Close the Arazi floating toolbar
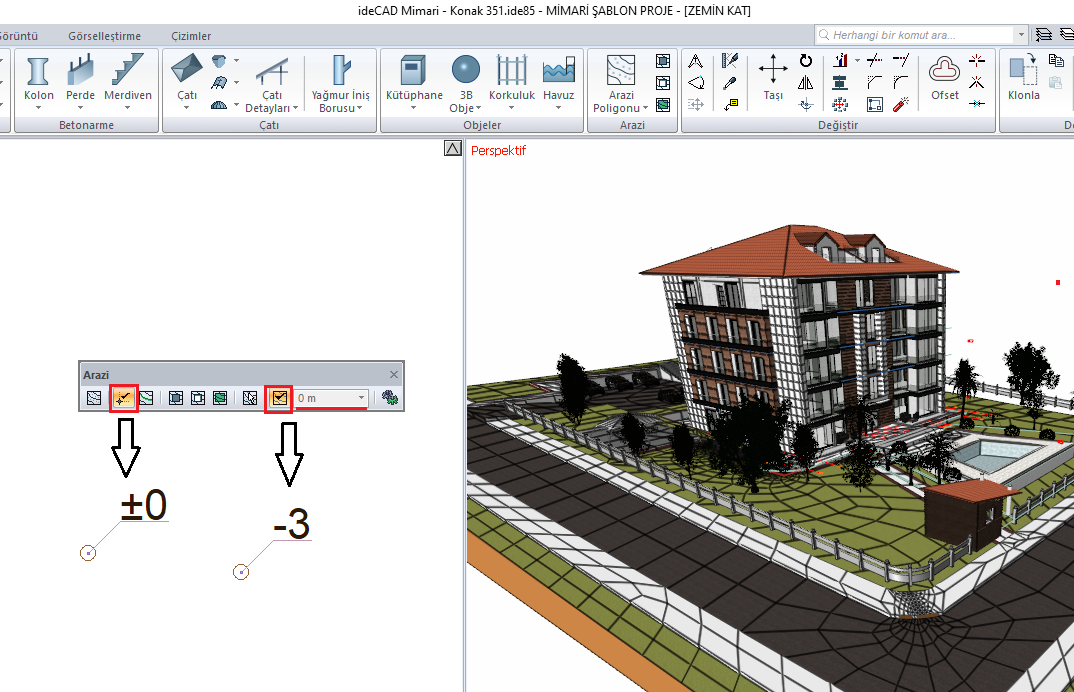 [x=393, y=374]
